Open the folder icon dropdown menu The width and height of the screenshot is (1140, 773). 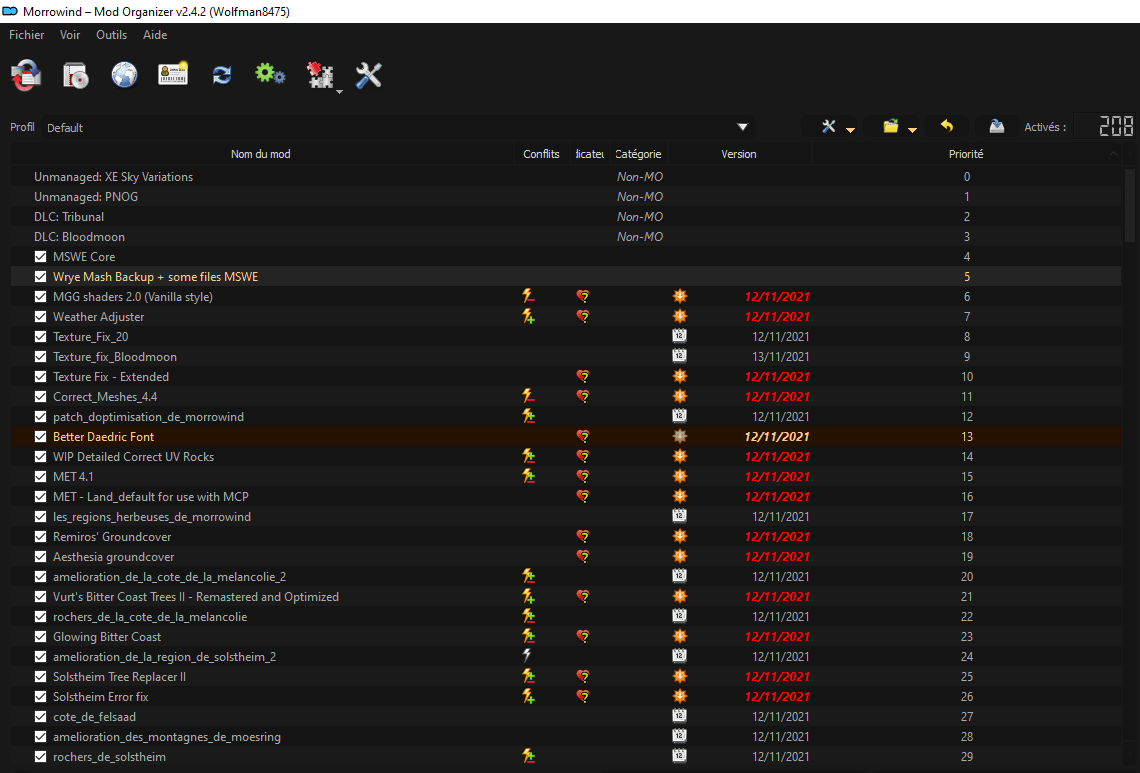click(x=898, y=127)
